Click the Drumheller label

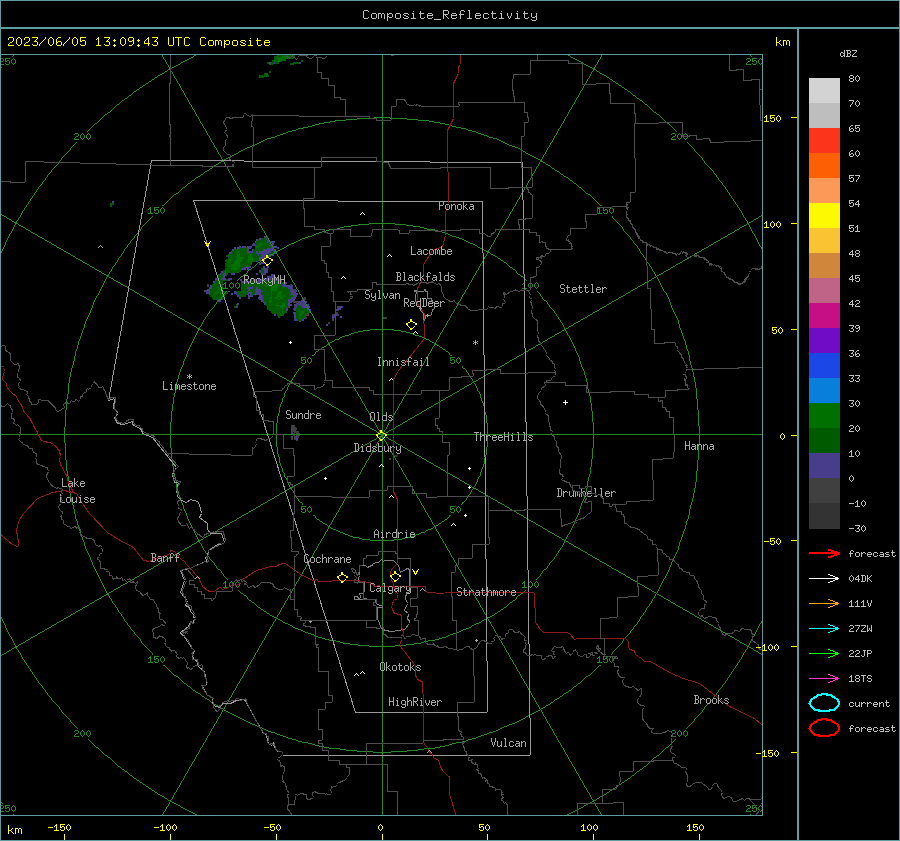coord(586,493)
